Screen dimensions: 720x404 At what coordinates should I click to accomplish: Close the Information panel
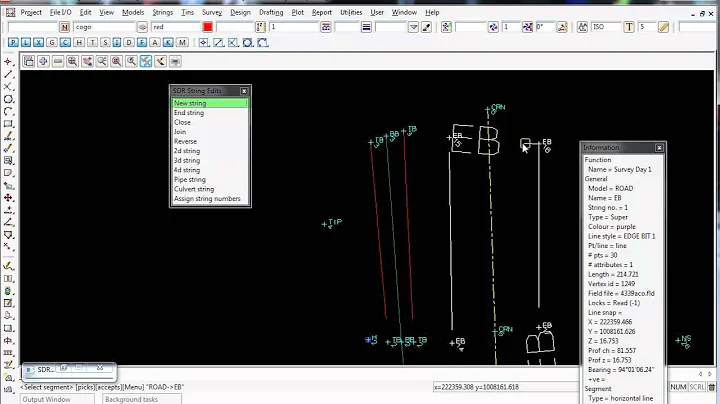tap(659, 148)
